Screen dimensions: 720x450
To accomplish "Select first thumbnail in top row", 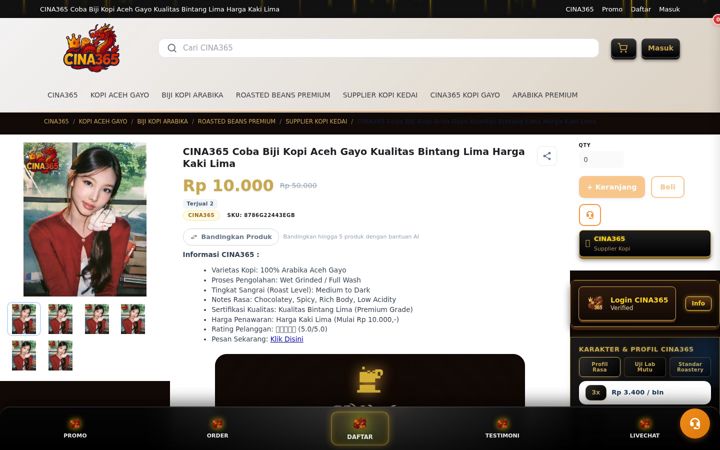I will coord(24,319).
